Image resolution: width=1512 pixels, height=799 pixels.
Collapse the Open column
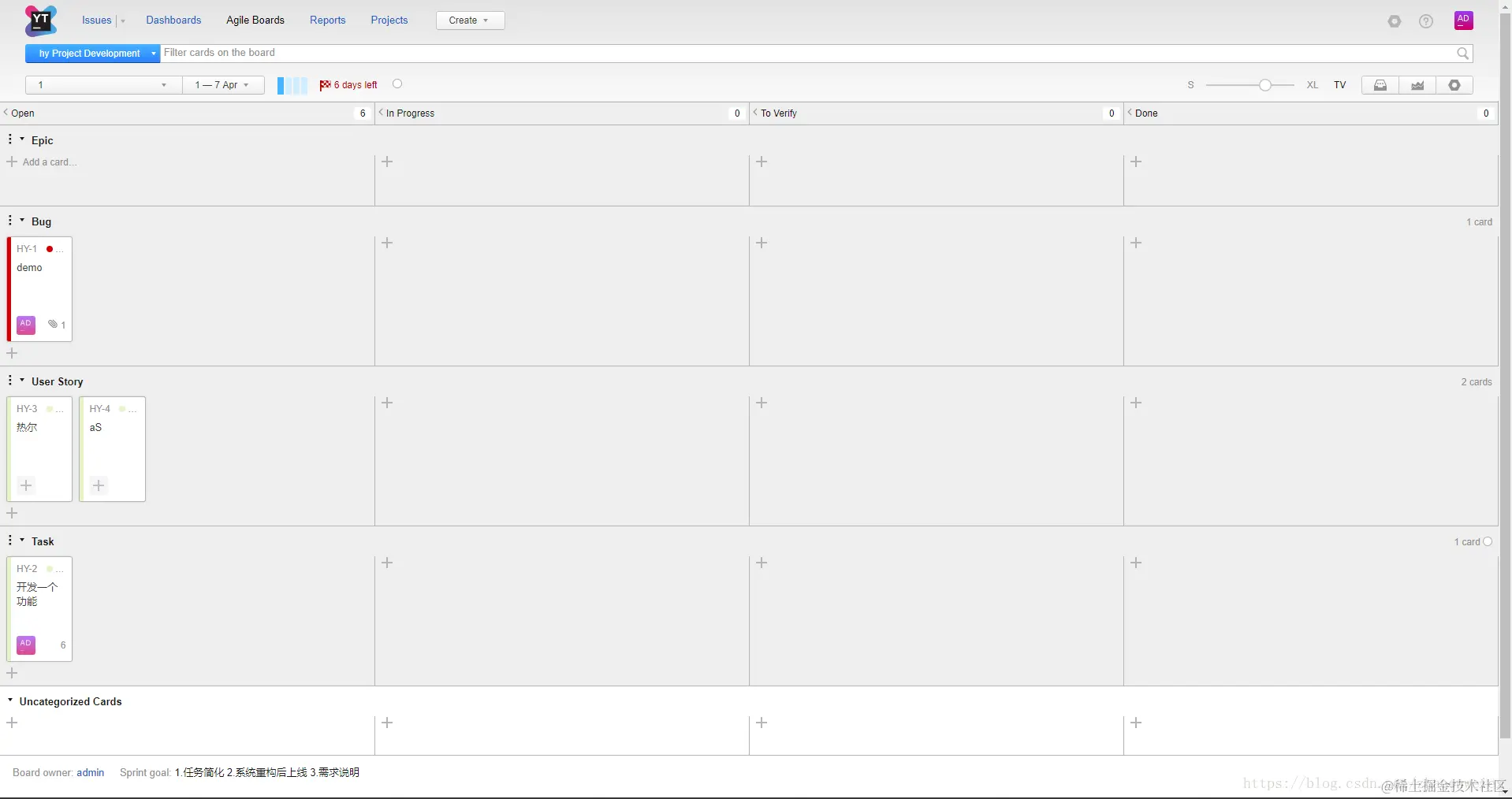[6, 113]
